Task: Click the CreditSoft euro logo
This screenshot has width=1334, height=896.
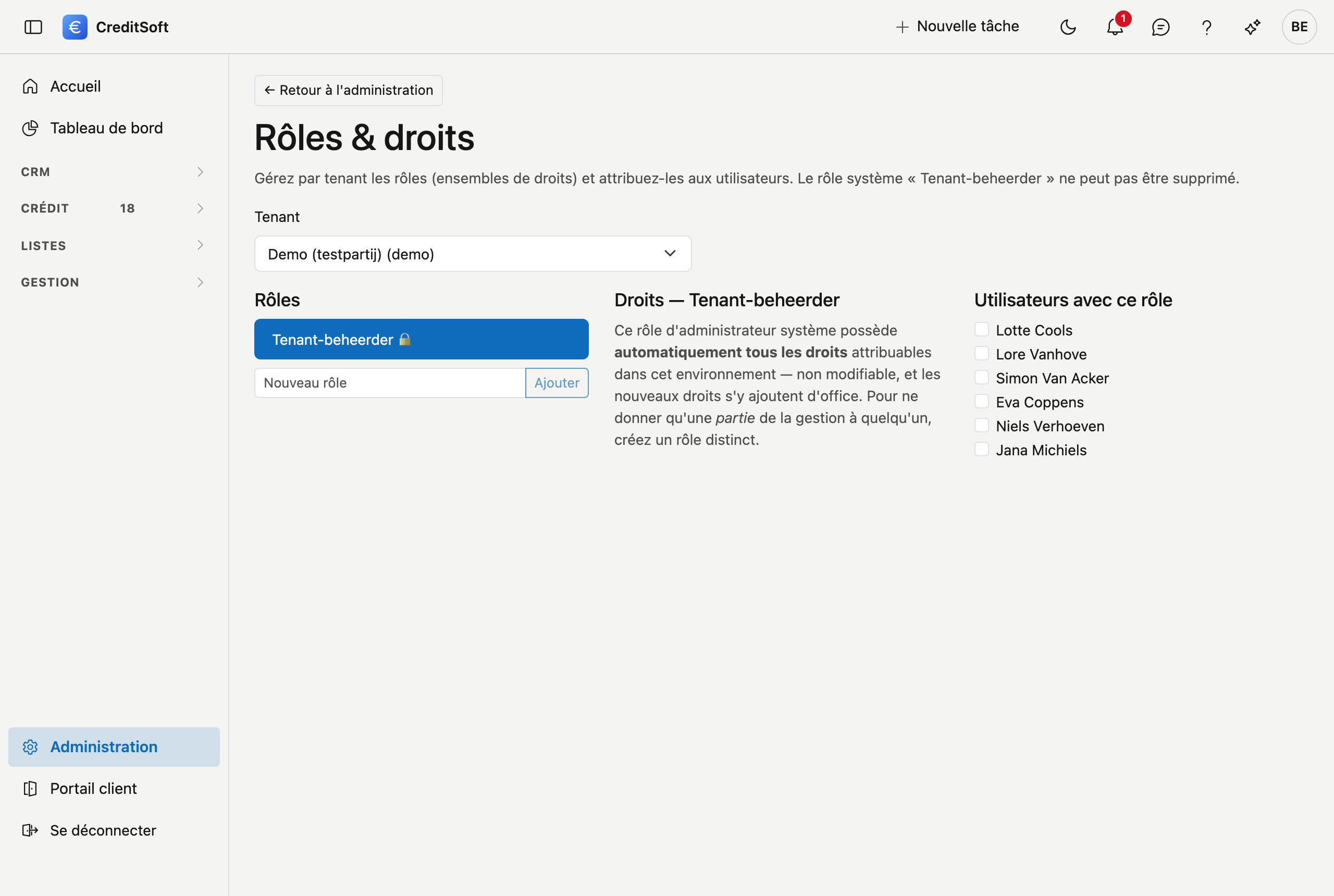Action: 75,27
